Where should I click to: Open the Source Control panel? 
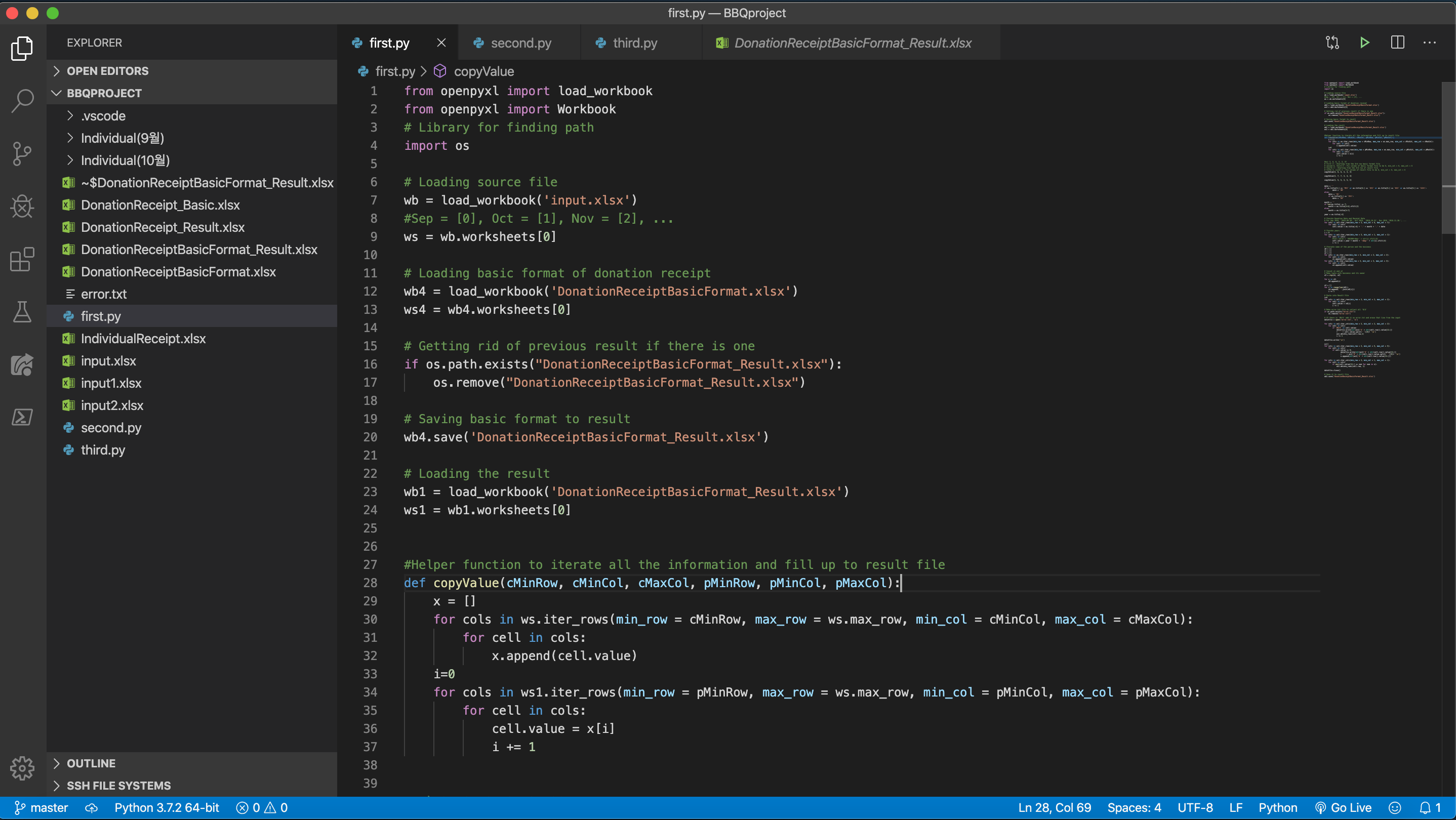21,154
